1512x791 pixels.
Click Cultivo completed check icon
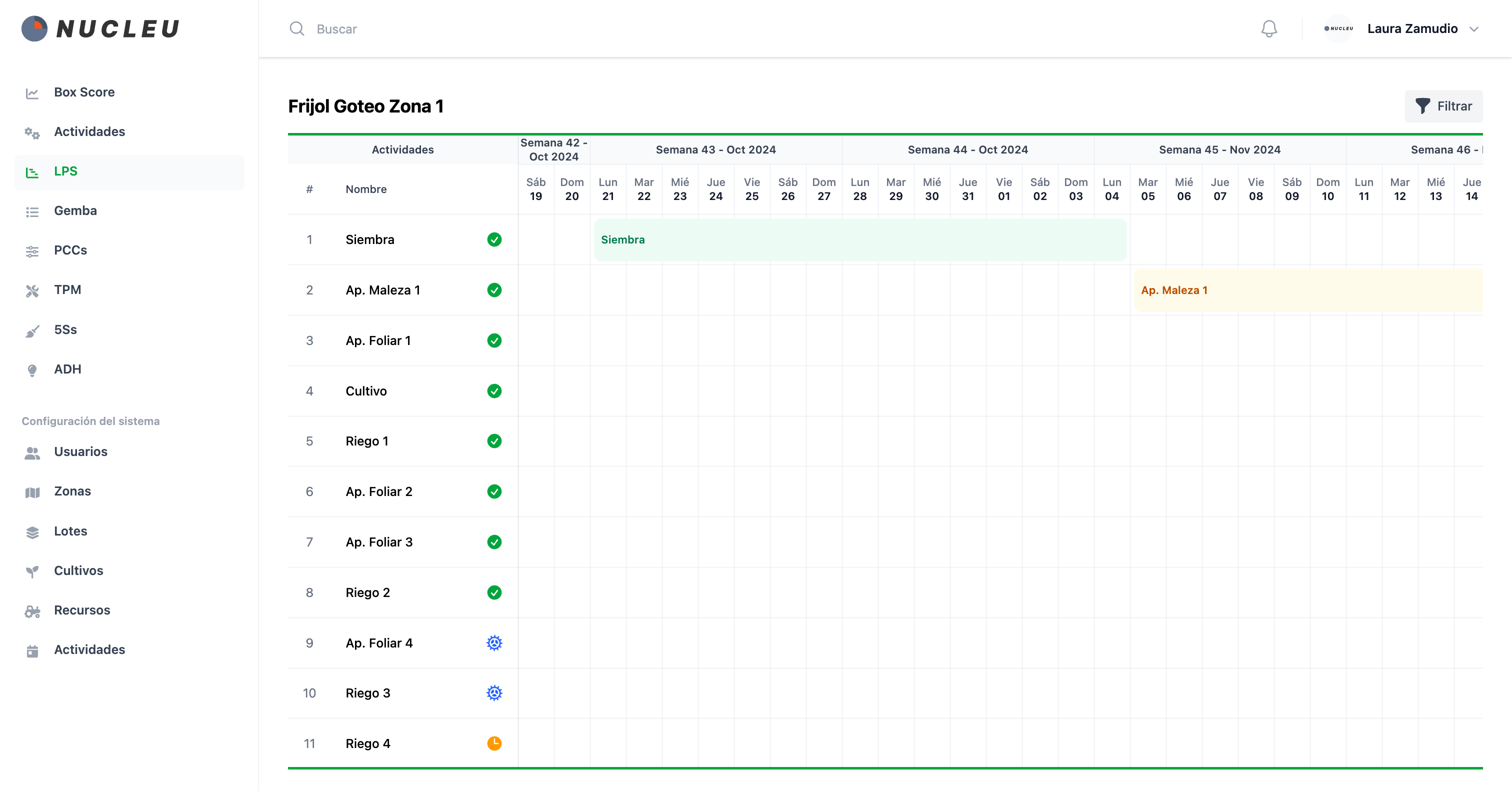pos(494,391)
